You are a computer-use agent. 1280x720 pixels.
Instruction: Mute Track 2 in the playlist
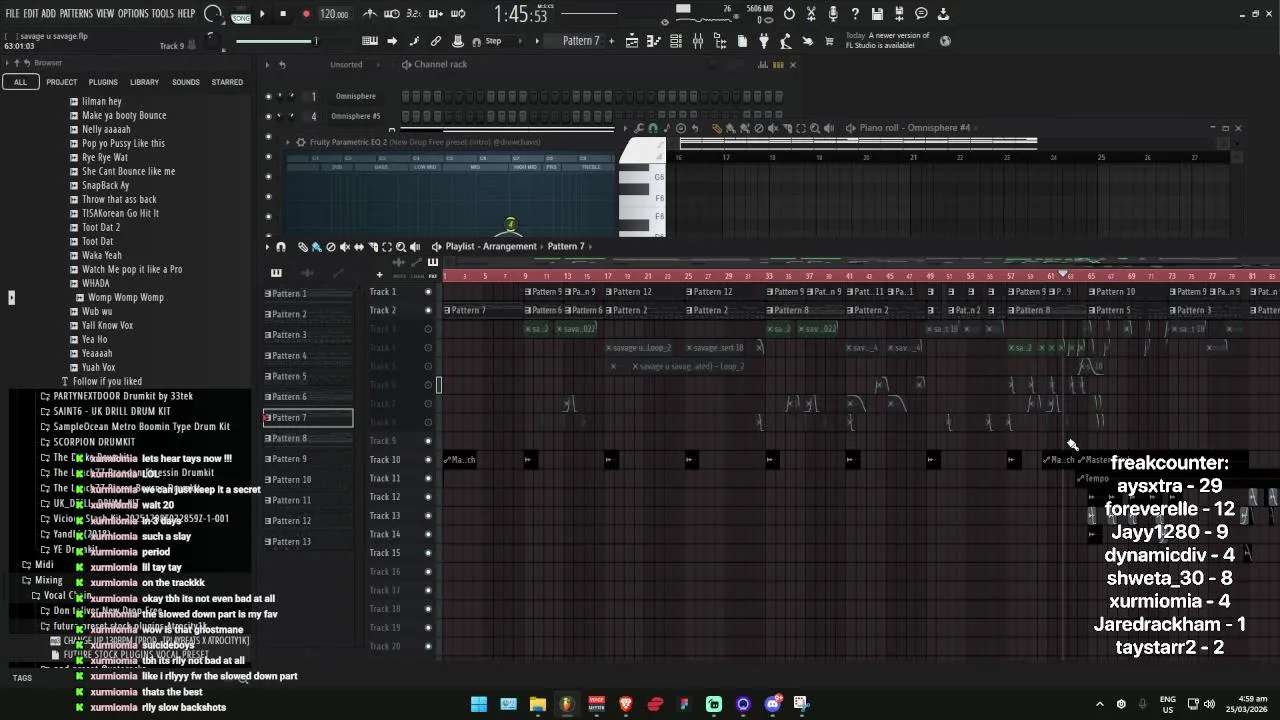428,310
